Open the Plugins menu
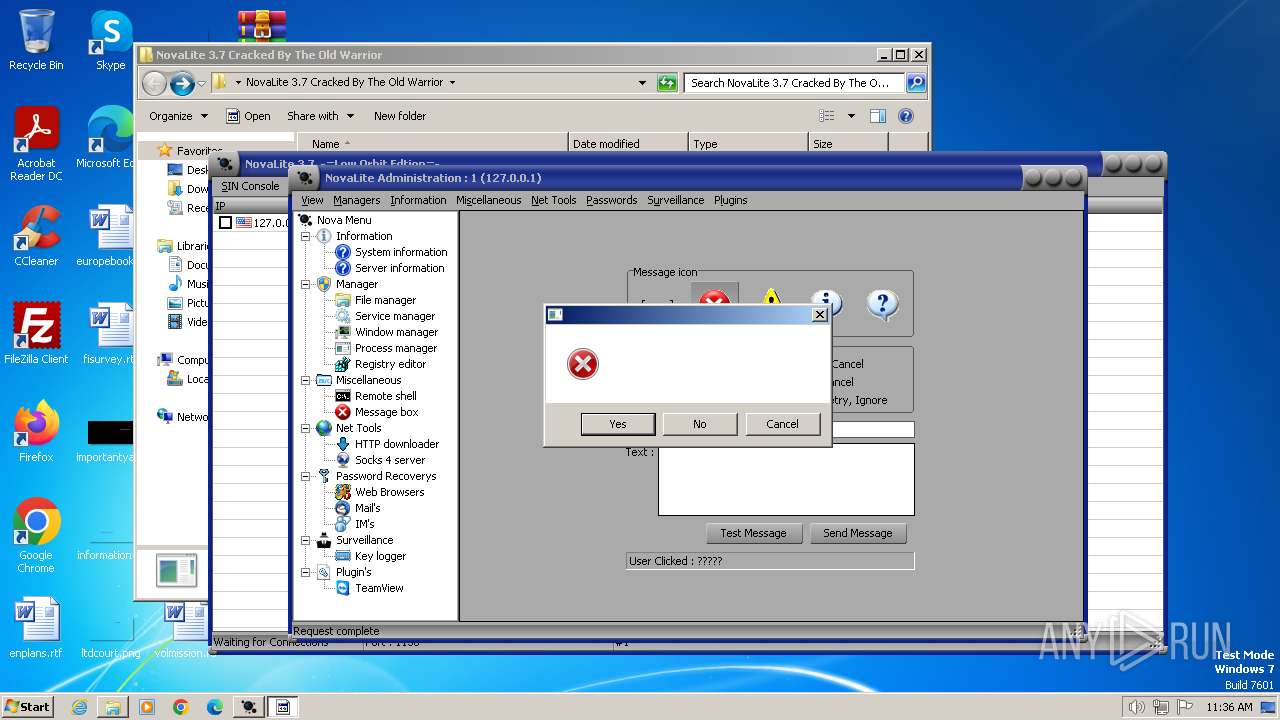The width and height of the screenshot is (1280, 720). click(x=730, y=200)
